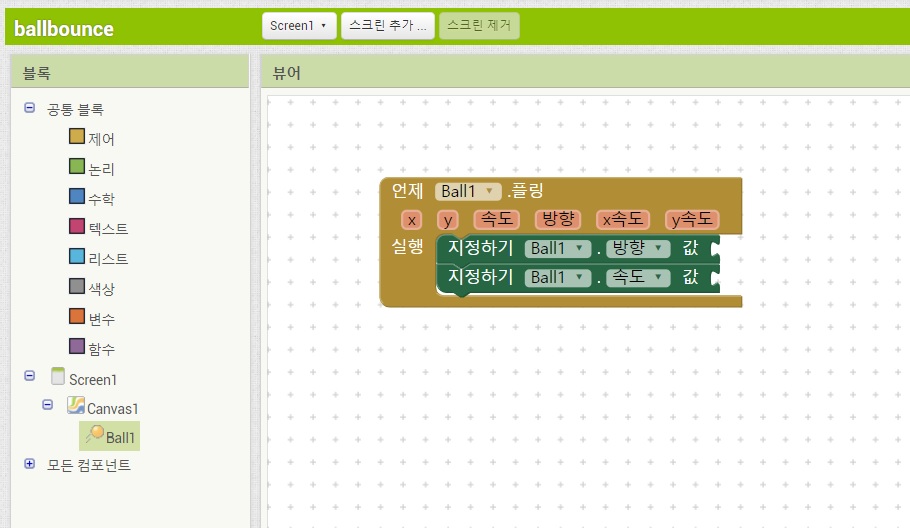Select the y parameter in the fling event
The image size is (910, 528).
[x=448, y=220]
